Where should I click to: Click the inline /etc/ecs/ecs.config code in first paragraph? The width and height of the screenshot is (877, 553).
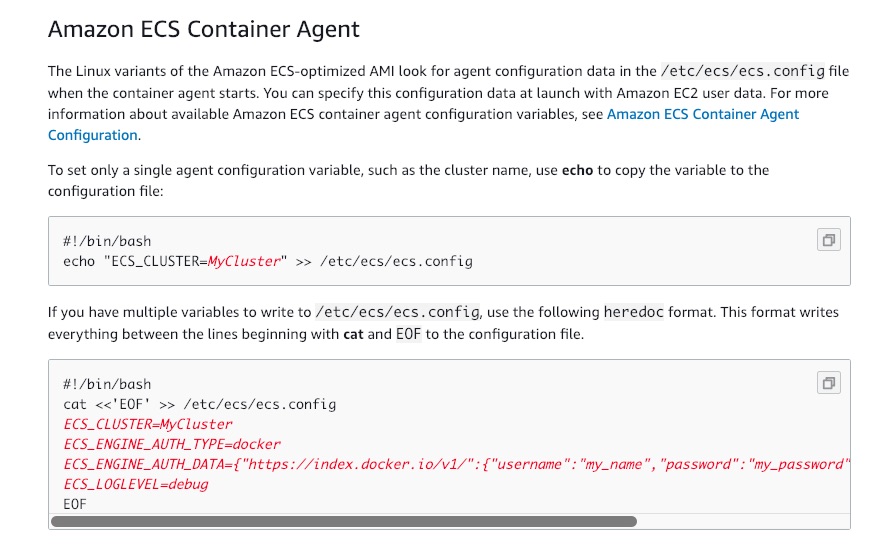pos(742,71)
